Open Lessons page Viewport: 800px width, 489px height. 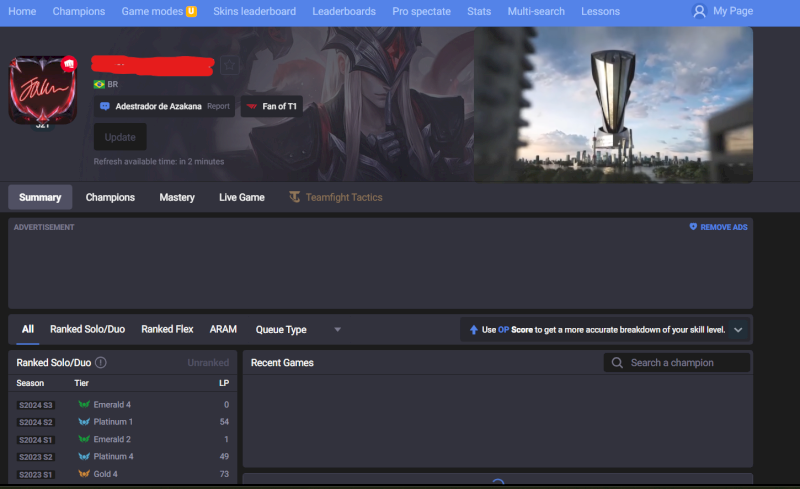[601, 11]
